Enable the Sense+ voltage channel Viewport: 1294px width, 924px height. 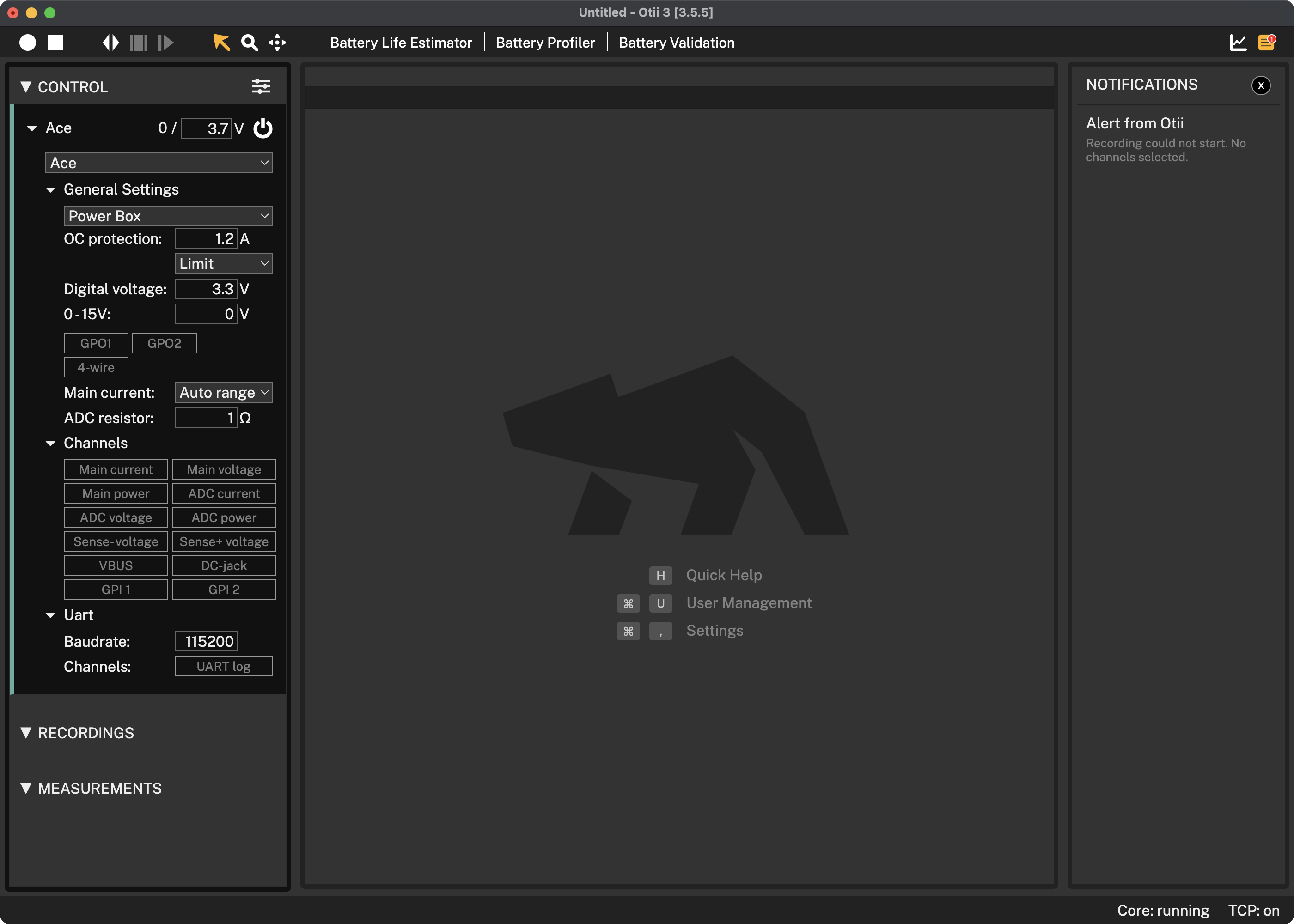(224, 541)
